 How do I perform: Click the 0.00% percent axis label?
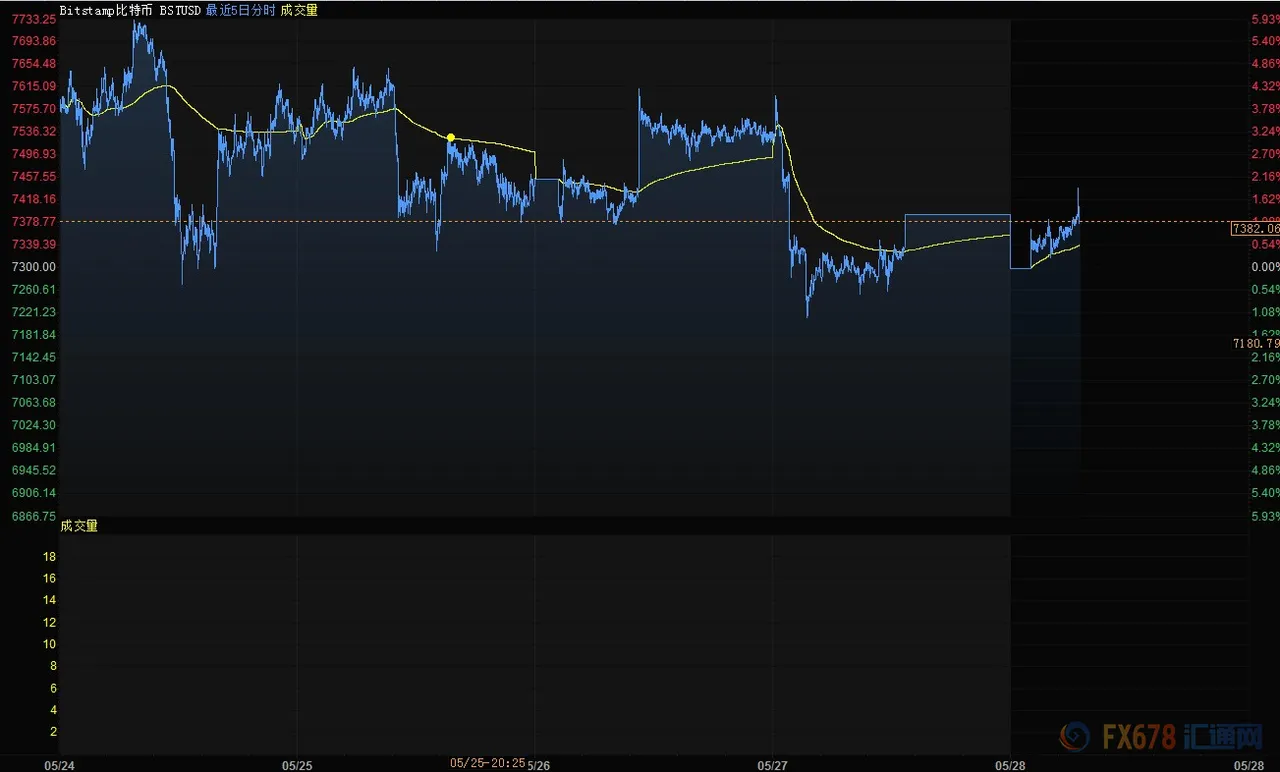coord(1266,267)
